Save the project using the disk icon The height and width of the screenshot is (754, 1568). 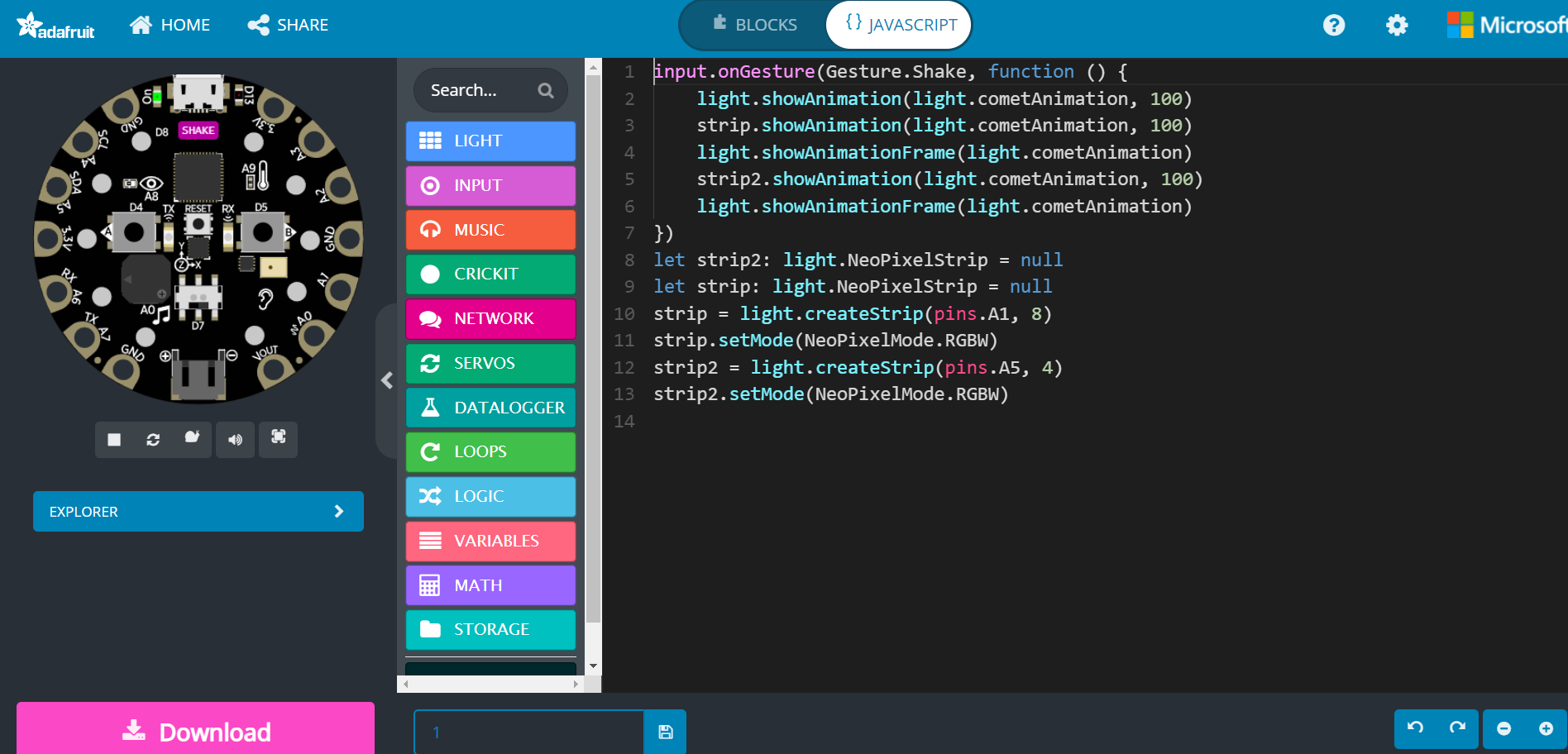coord(664,731)
